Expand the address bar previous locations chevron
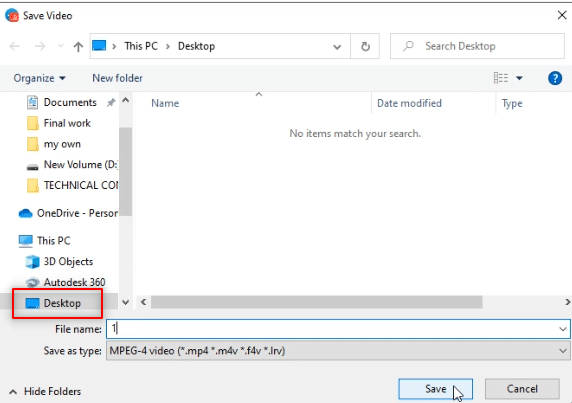572x403 pixels. click(x=337, y=47)
